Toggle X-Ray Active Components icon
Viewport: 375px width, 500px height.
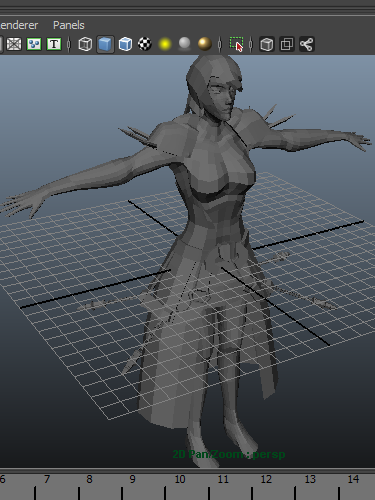pyautogui.click(x=287, y=44)
